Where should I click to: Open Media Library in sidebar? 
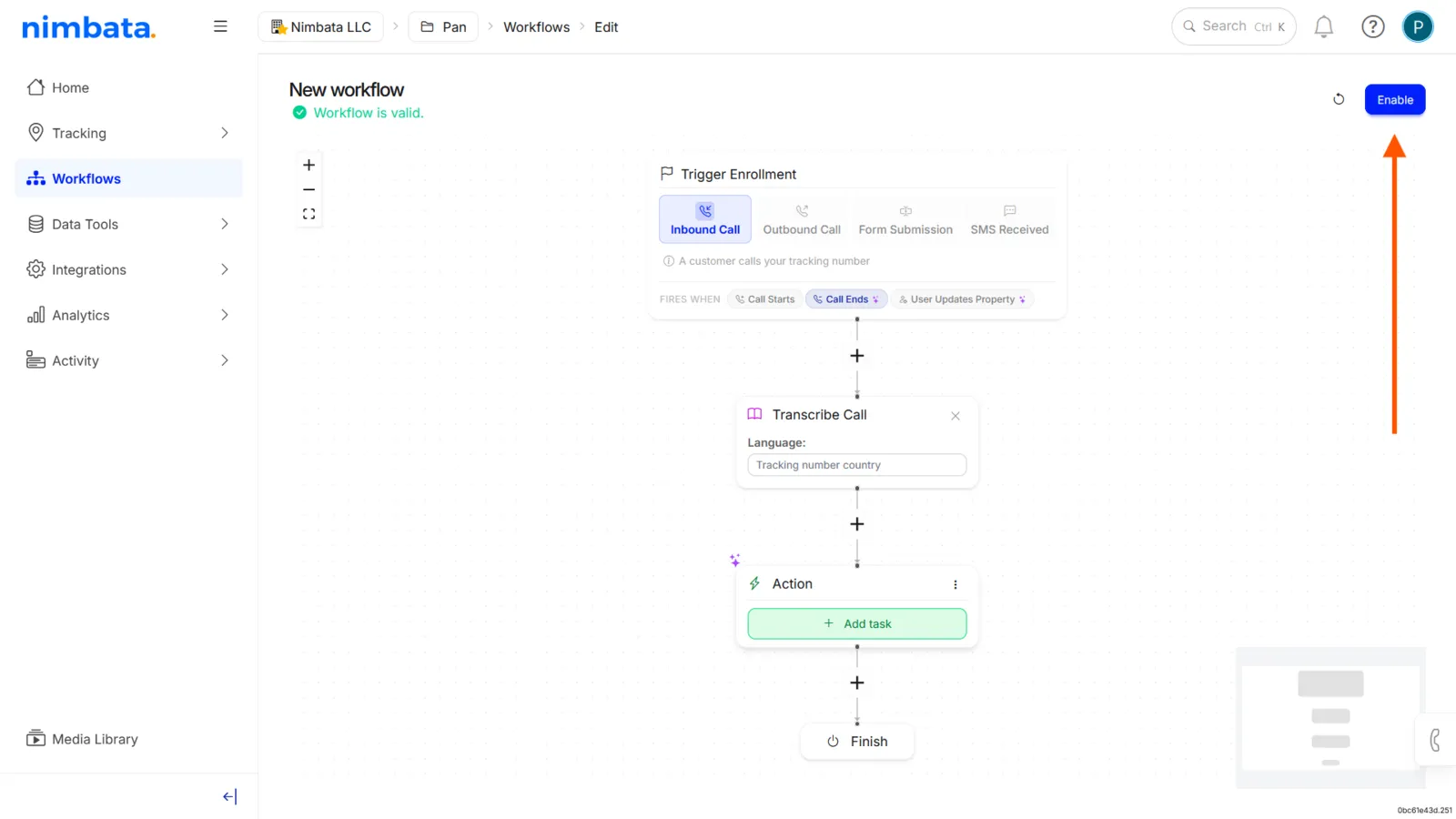128,739
